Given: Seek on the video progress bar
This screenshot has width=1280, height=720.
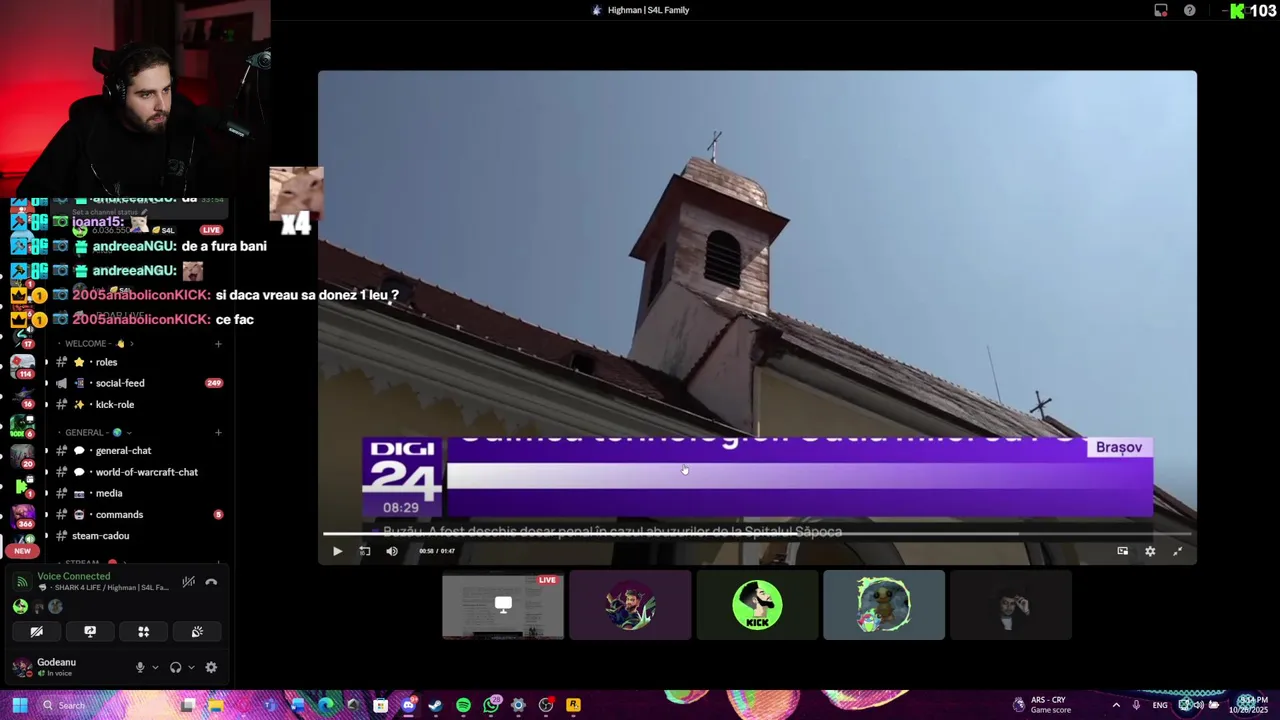Looking at the screenshot, I should (x=757, y=534).
